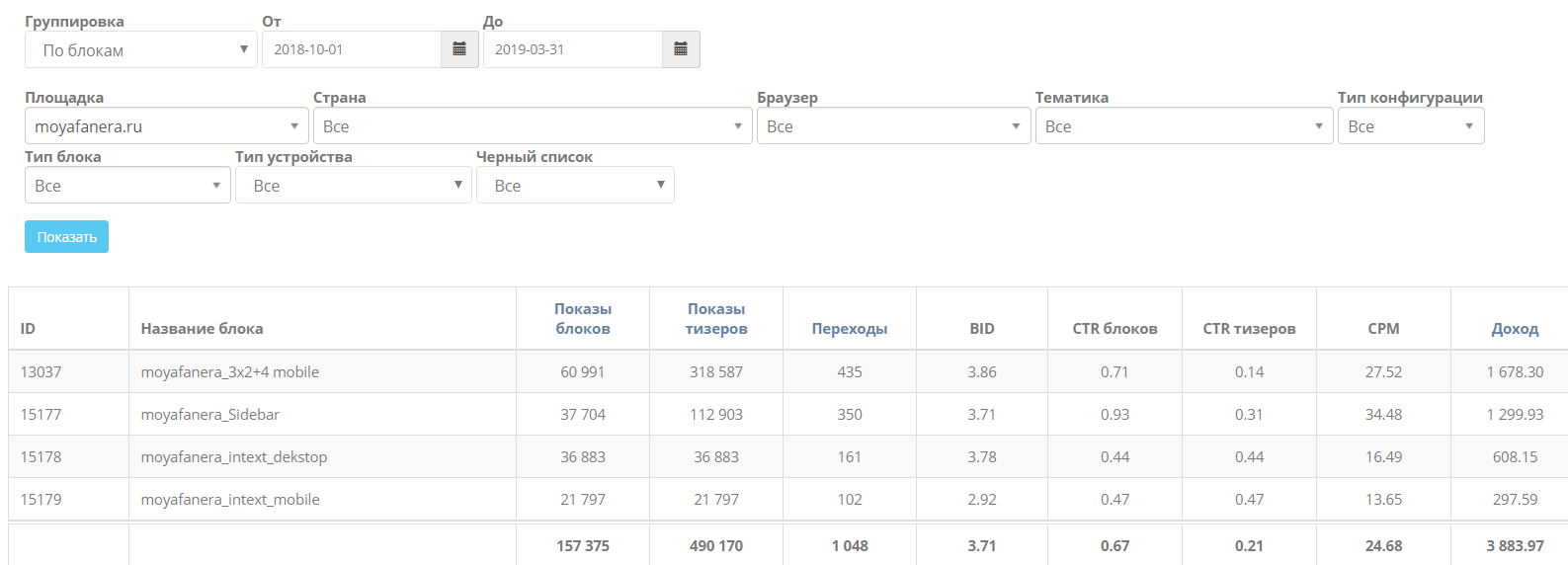This screenshot has width=1568, height=565.
Task: Open calendar picker for To date
Action: pyautogui.click(x=681, y=49)
